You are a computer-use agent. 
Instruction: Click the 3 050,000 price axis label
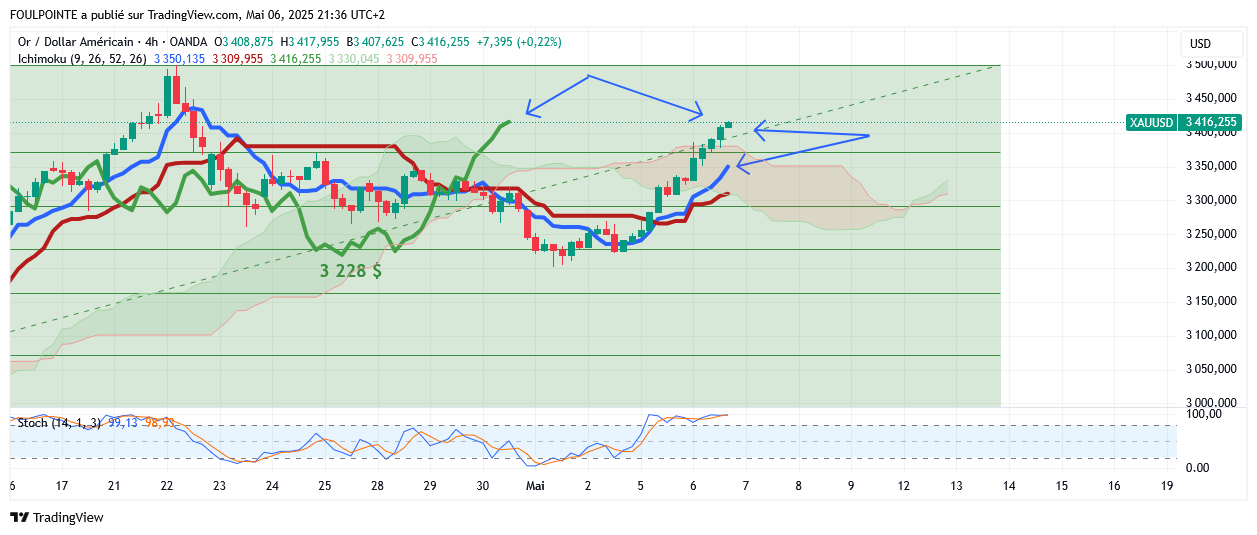[x=1213, y=369]
